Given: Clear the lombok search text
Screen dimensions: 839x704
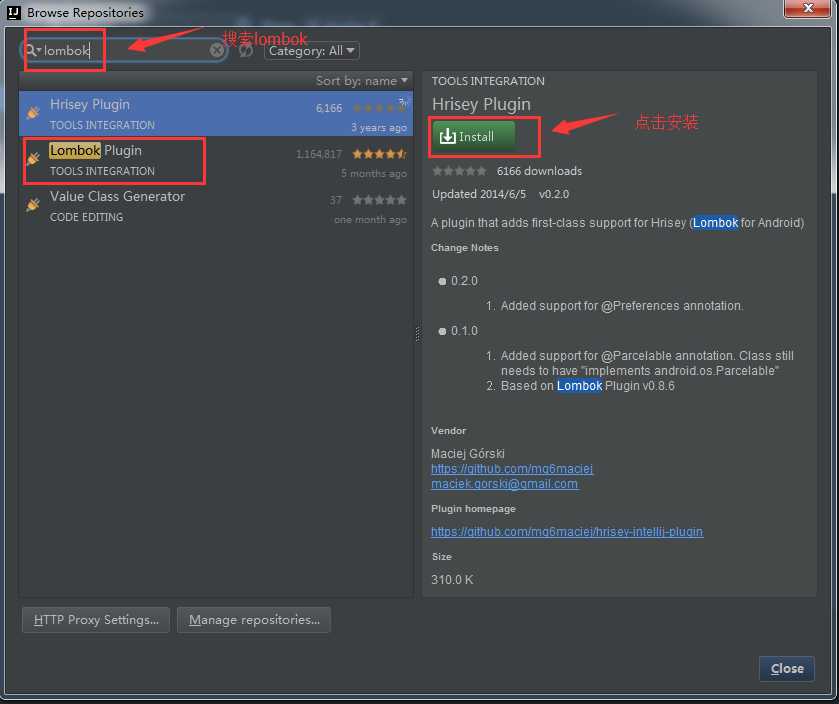Looking at the screenshot, I should coord(217,50).
